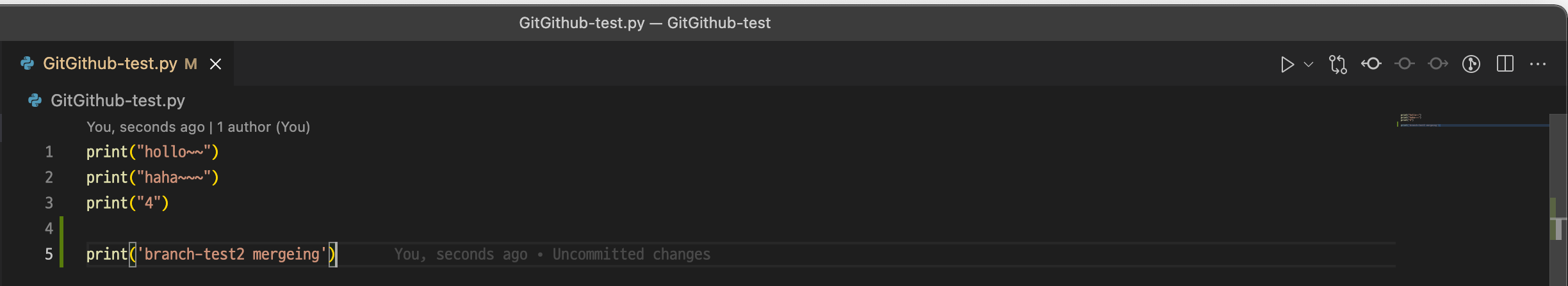Image resolution: width=1568 pixels, height=286 pixels.
Task: Select line number 3 in the gutter
Action: click(x=49, y=203)
